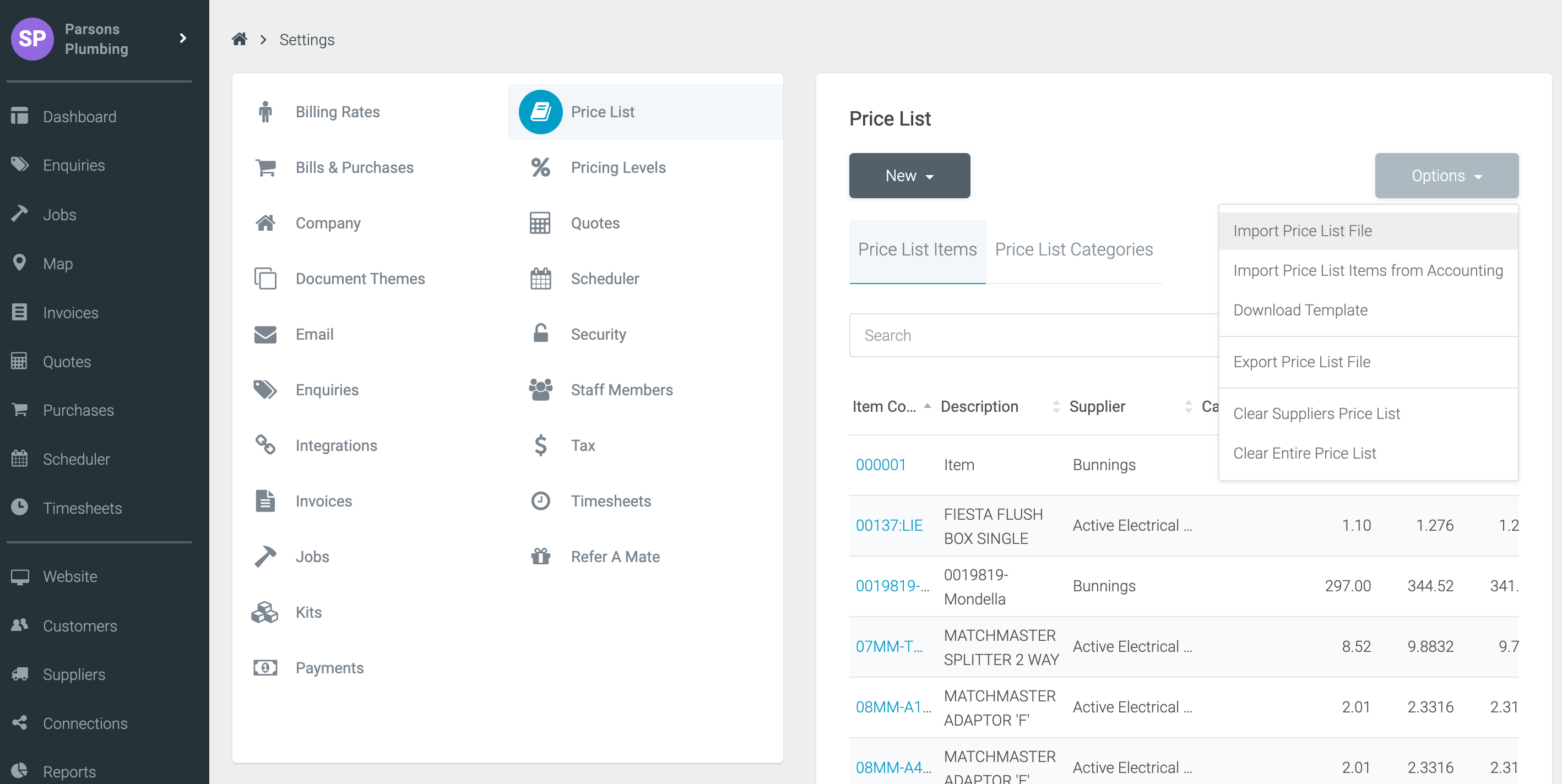Click the Price List book icon
This screenshot has height=784, width=1562.
540,112
